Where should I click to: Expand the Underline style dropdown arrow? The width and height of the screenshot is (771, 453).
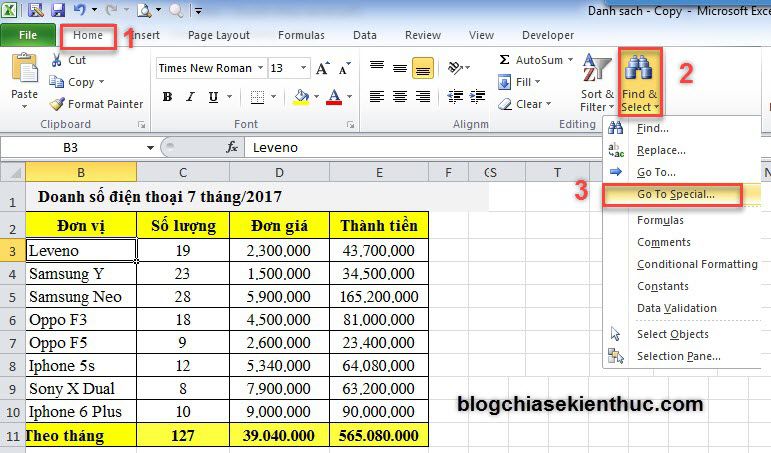point(229,96)
